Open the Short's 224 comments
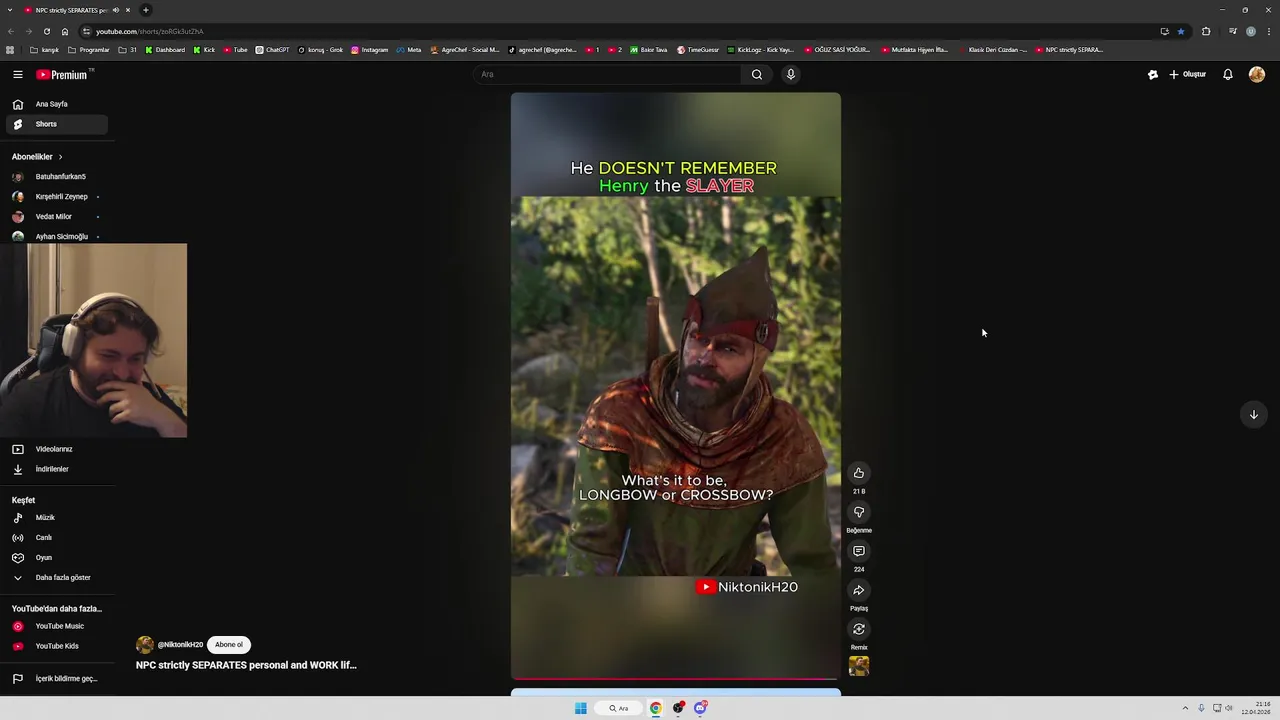 pos(858,551)
